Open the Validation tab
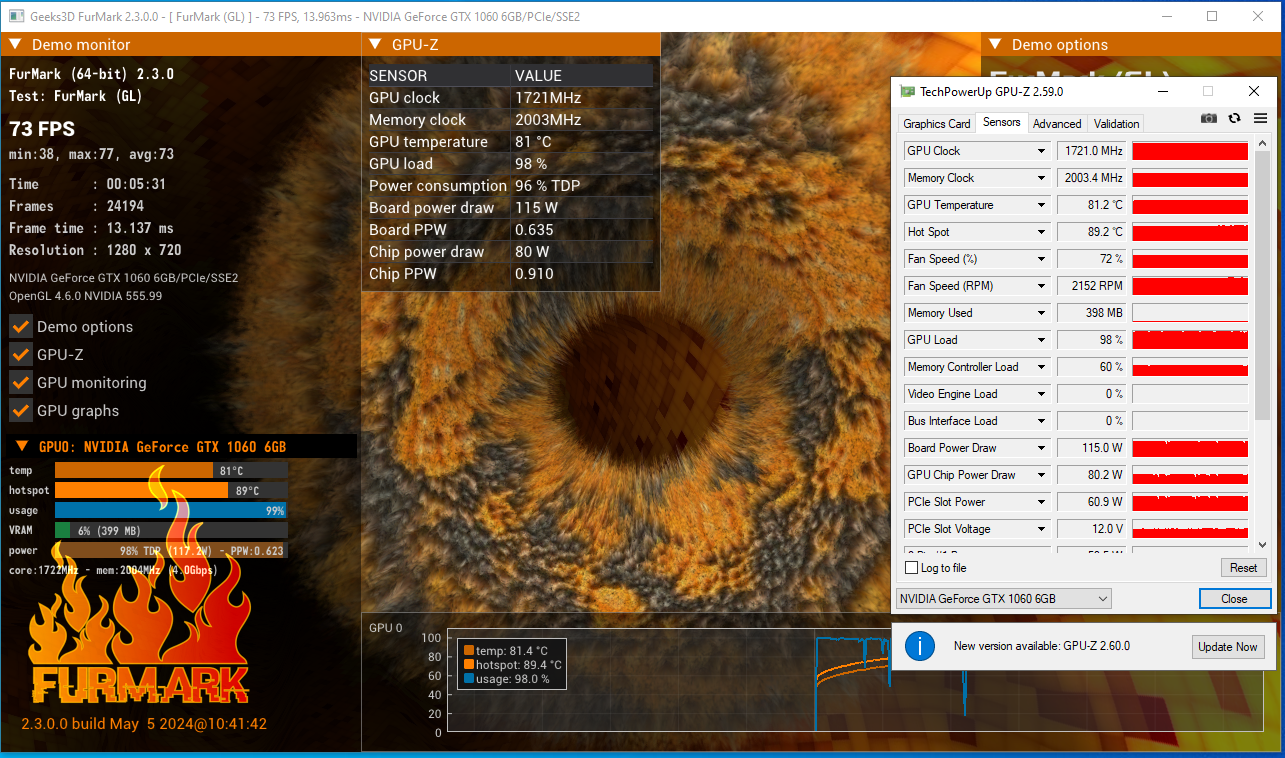Image resolution: width=1285 pixels, height=758 pixels. click(1116, 124)
